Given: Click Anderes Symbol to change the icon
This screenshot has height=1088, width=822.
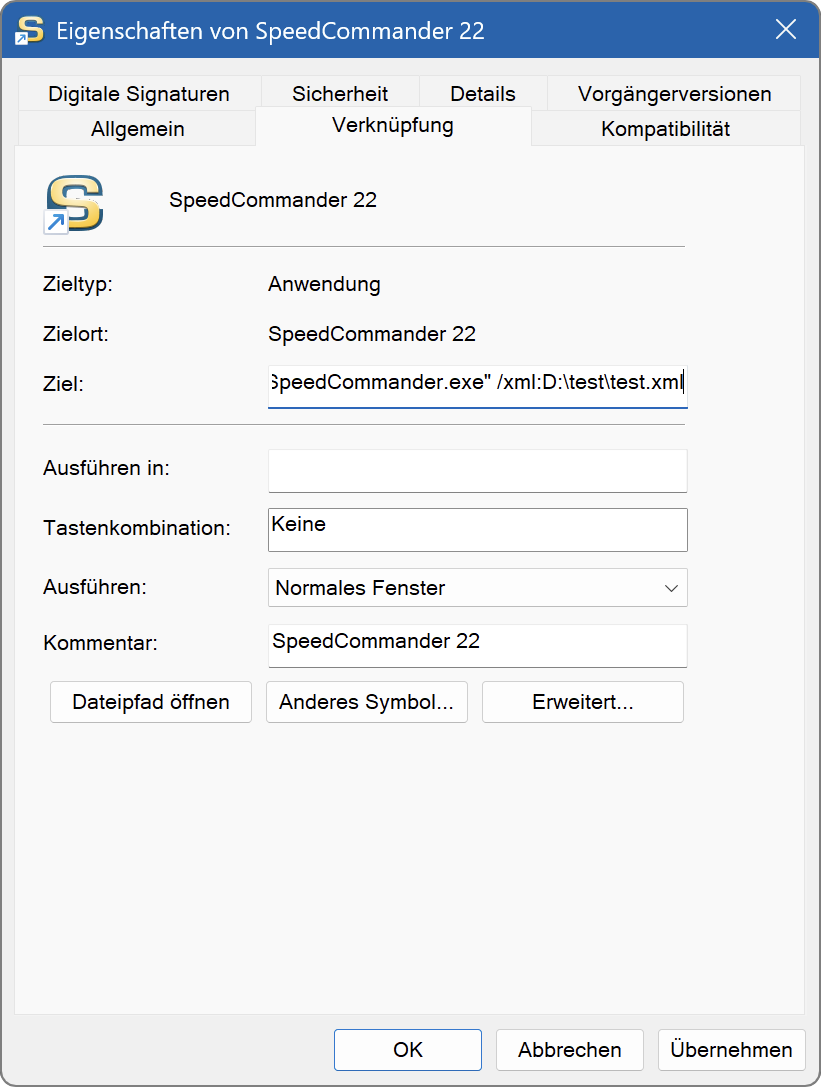Looking at the screenshot, I should (366, 702).
